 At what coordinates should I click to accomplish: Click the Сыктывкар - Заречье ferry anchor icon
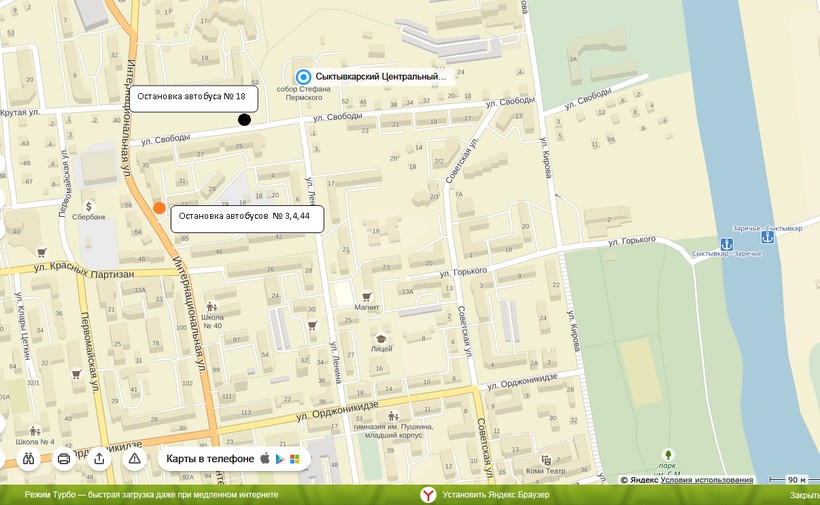[x=726, y=244]
